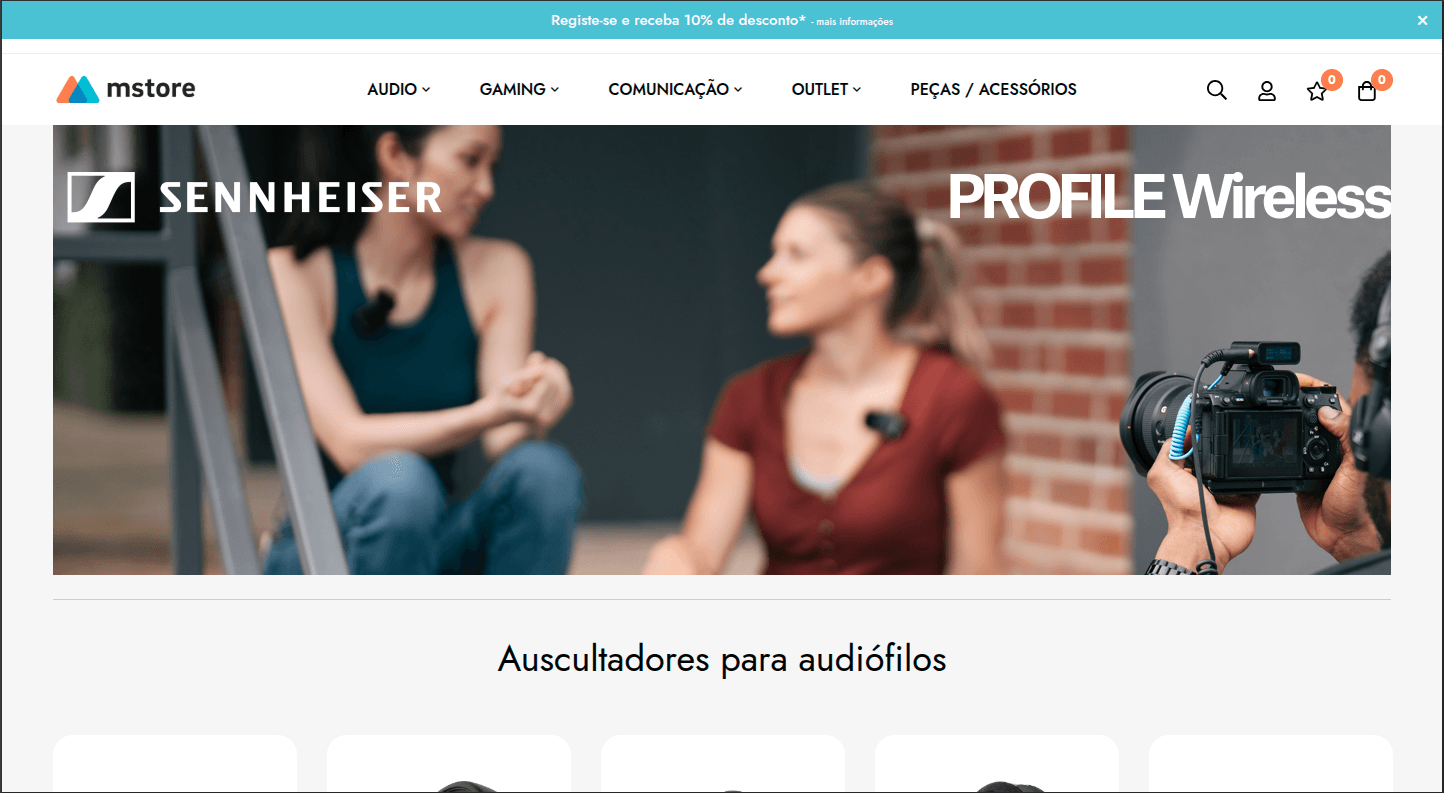The height and width of the screenshot is (793, 1444).
Task: Click the wishlist counter badge
Action: coord(1331,80)
